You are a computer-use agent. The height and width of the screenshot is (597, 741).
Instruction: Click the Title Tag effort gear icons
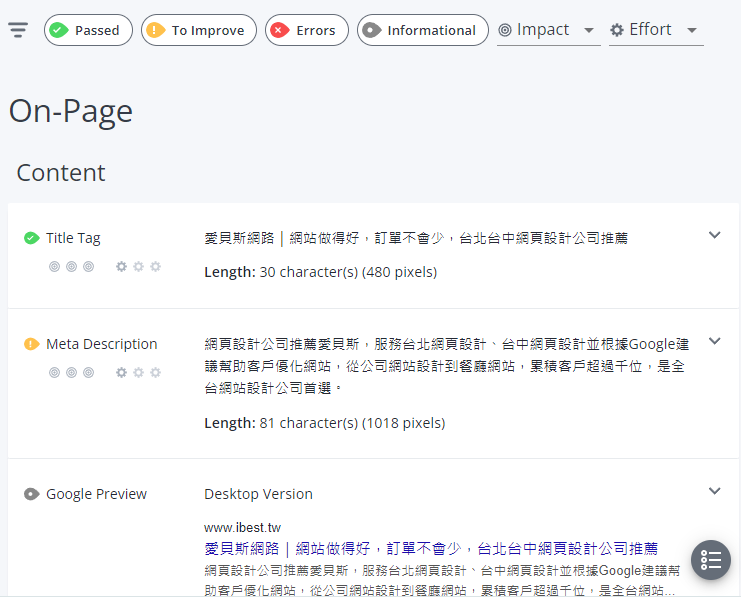click(138, 267)
